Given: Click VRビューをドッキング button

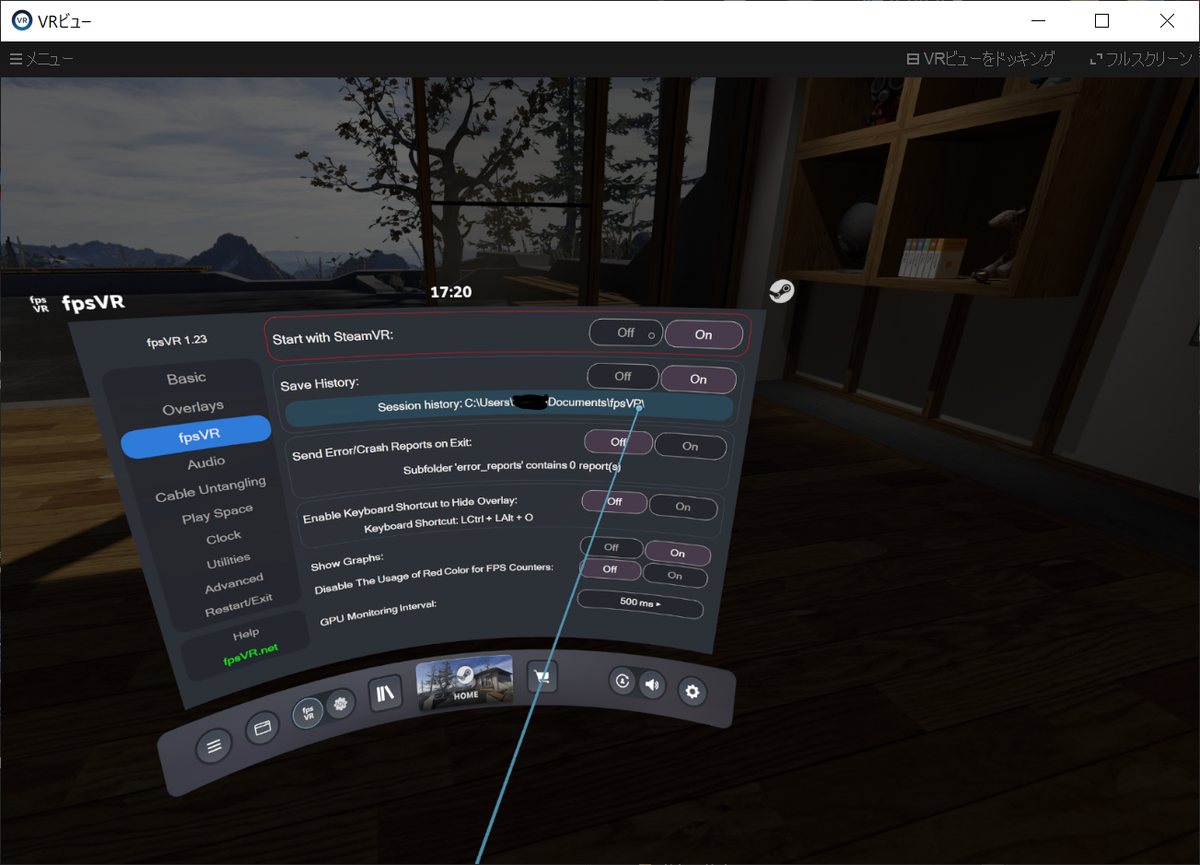Looking at the screenshot, I should click(980, 59).
